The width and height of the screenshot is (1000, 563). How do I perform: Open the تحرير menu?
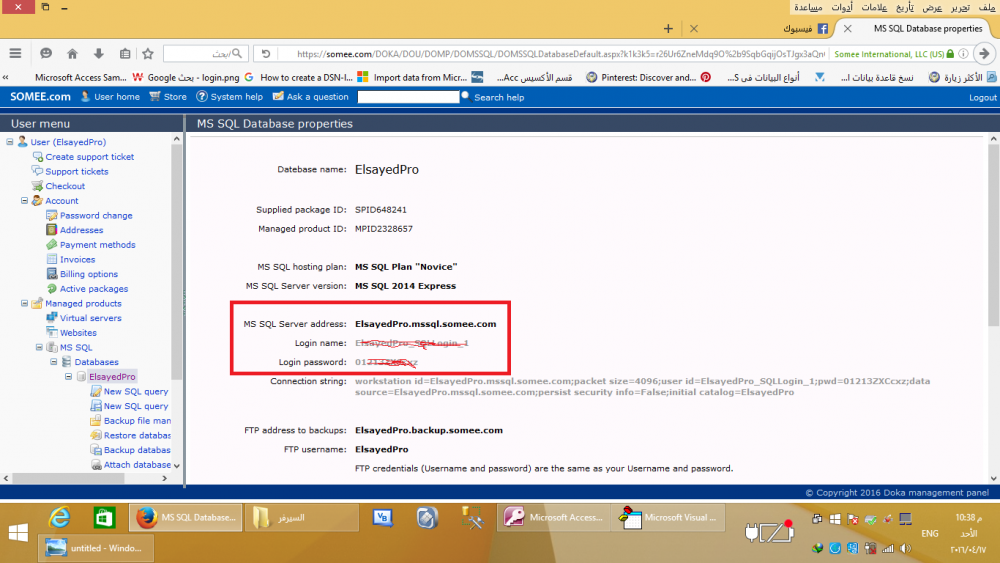coord(960,8)
